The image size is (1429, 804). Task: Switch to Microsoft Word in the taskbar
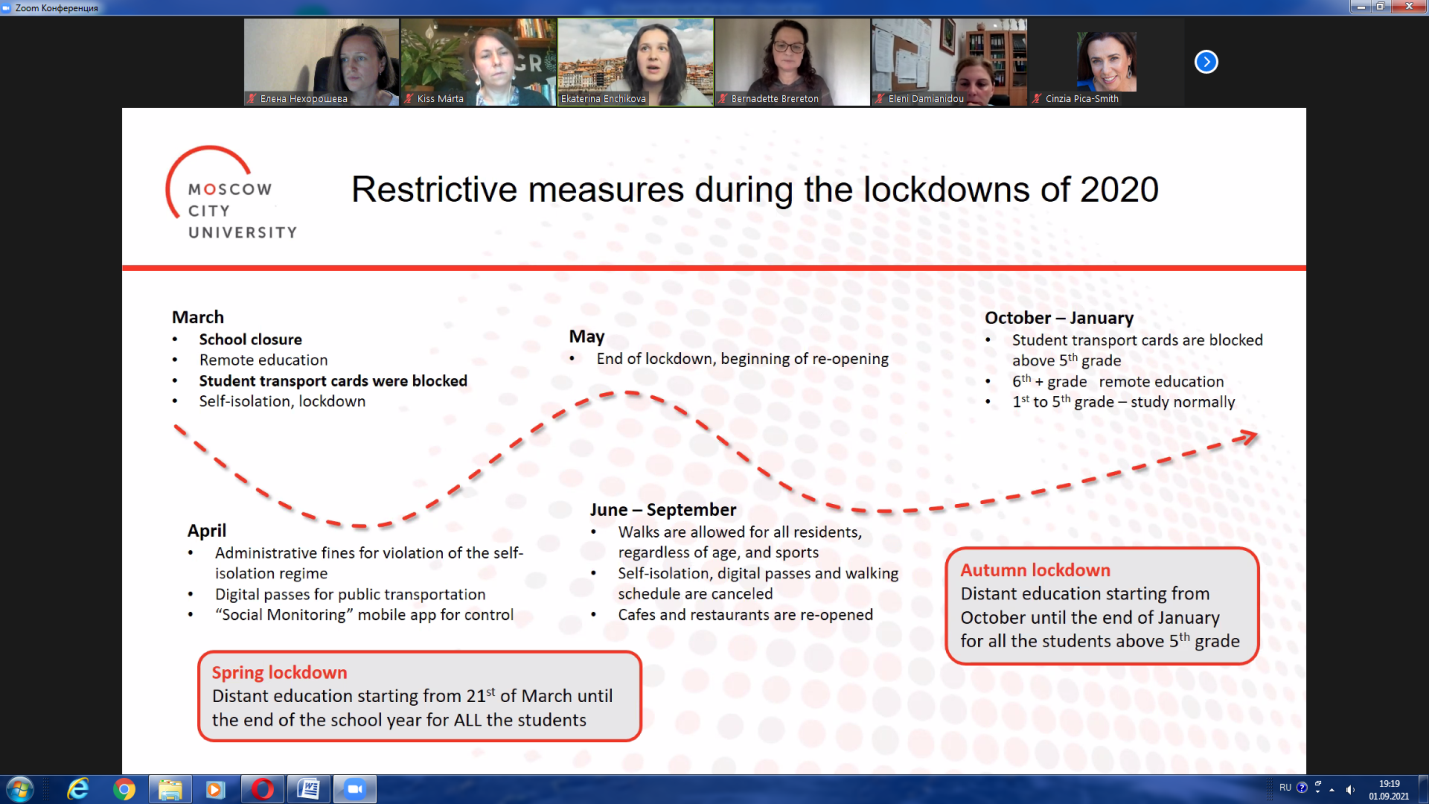pos(308,789)
